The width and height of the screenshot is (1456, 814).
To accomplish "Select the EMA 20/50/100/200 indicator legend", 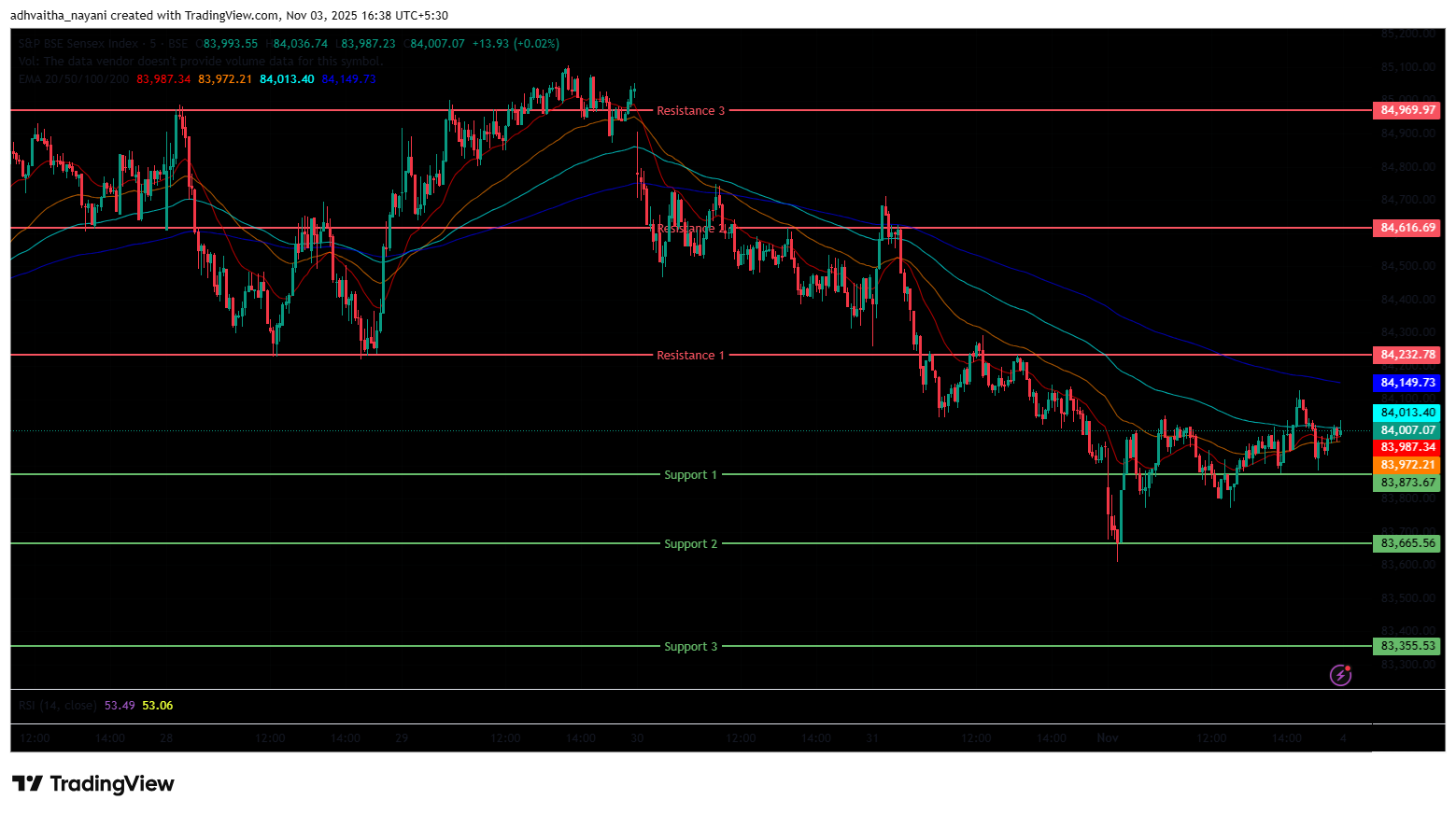I will [74, 79].
